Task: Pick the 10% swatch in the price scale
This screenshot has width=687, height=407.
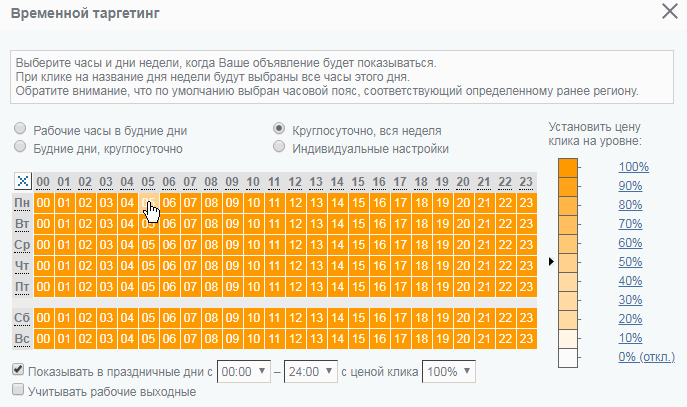Action: 568,339
